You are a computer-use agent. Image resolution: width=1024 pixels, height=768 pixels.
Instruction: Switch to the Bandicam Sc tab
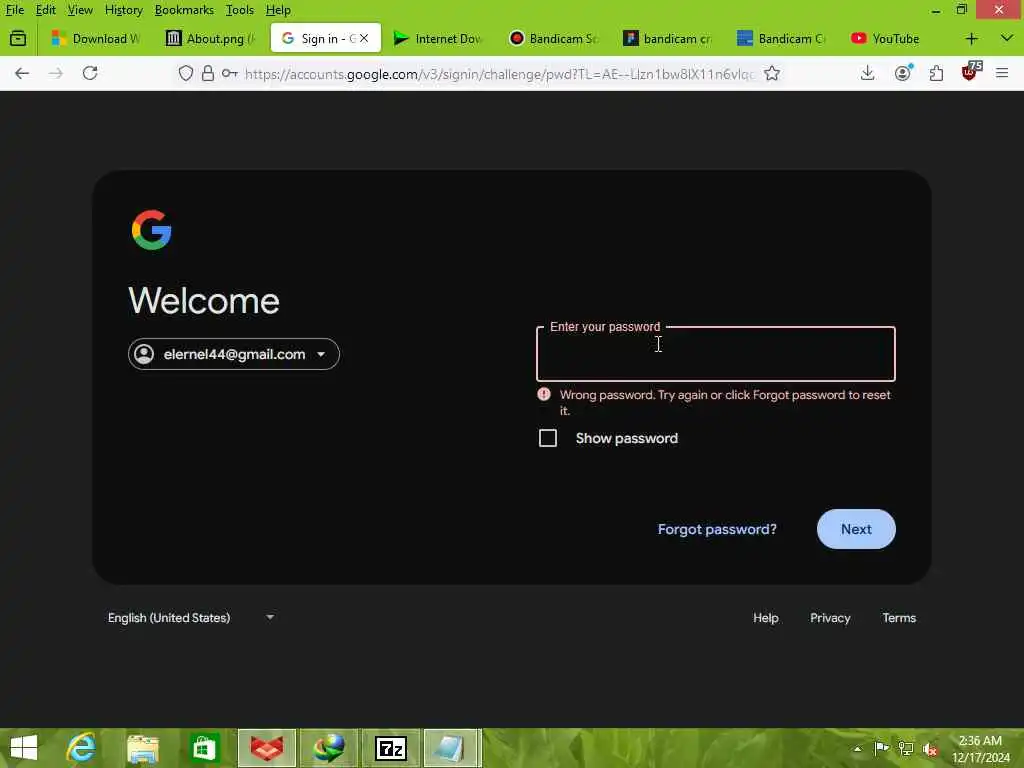553,39
